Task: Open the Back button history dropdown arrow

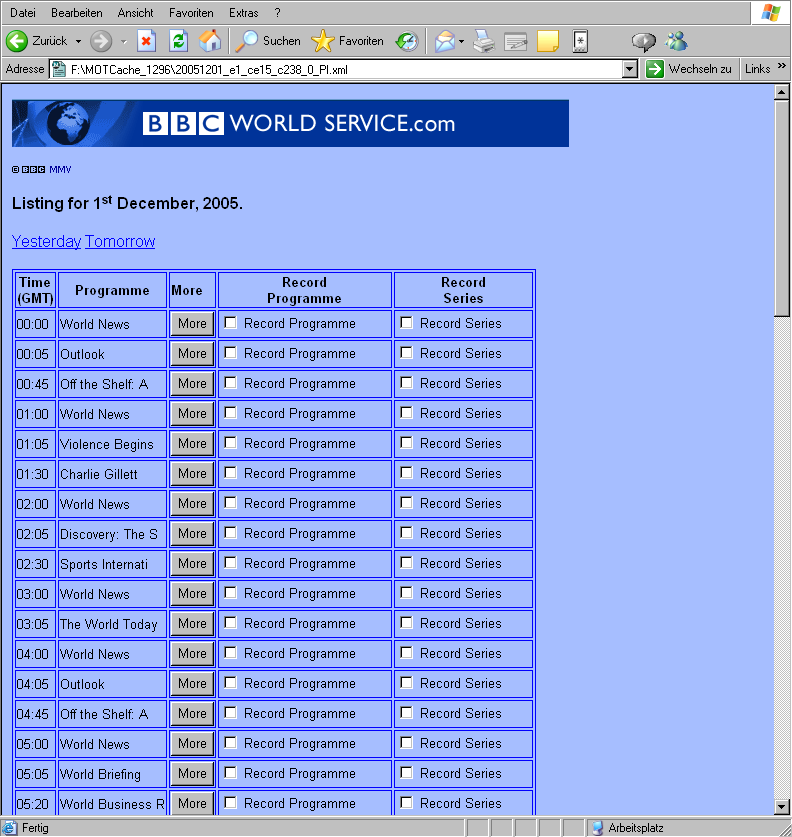Action: 78,41
